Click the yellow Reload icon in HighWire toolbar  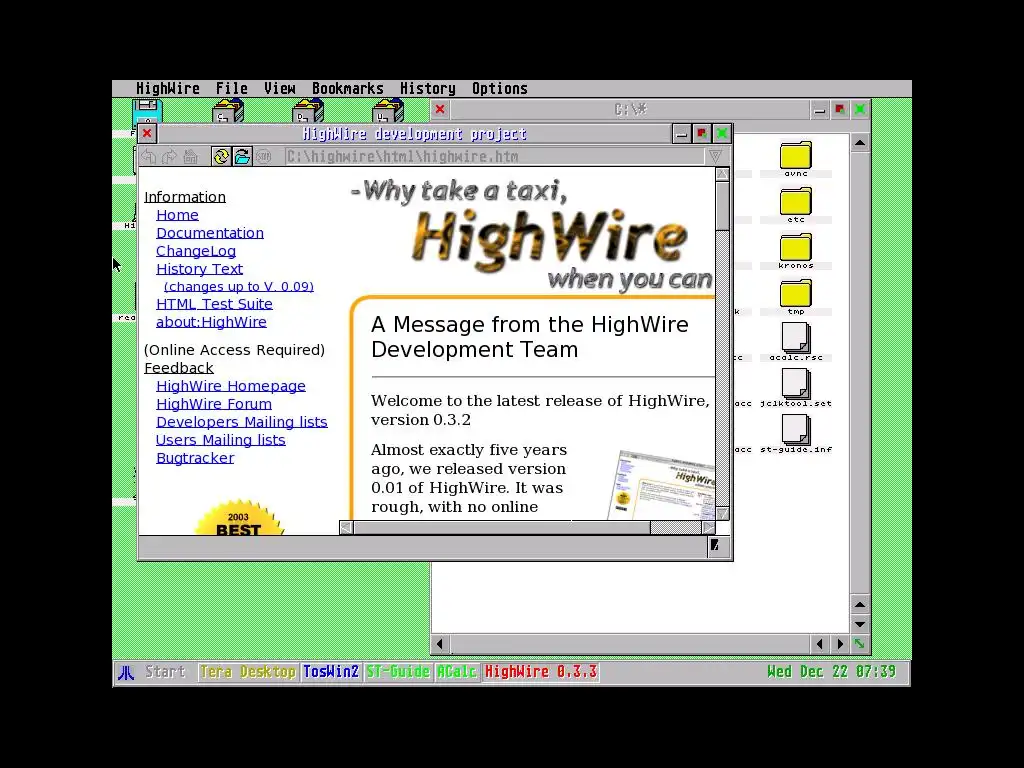click(221, 157)
